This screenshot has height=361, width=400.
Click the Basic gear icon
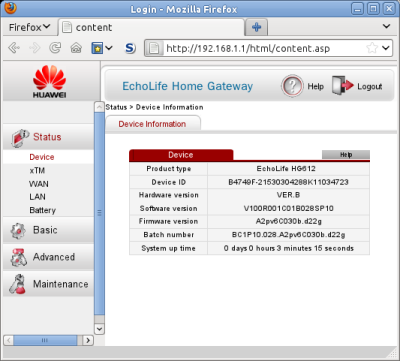[18, 231]
